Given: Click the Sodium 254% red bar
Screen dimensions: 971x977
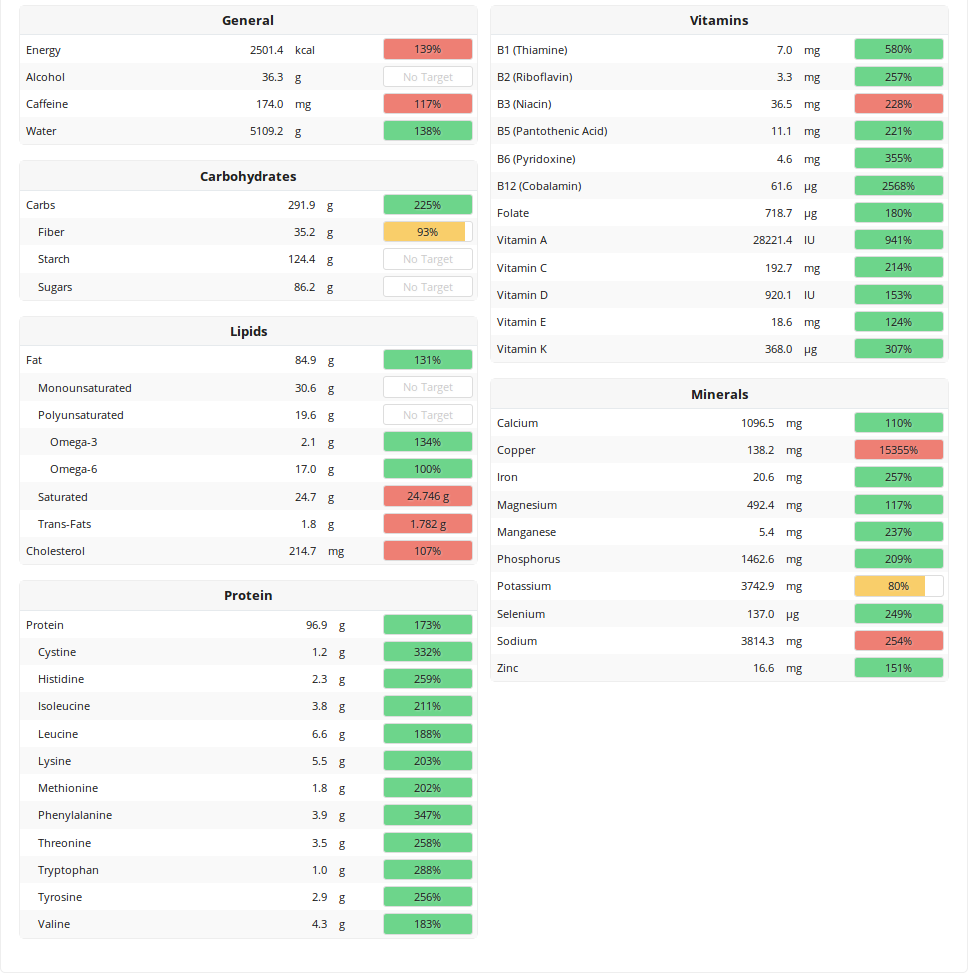Looking at the screenshot, I should pos(898,641).
